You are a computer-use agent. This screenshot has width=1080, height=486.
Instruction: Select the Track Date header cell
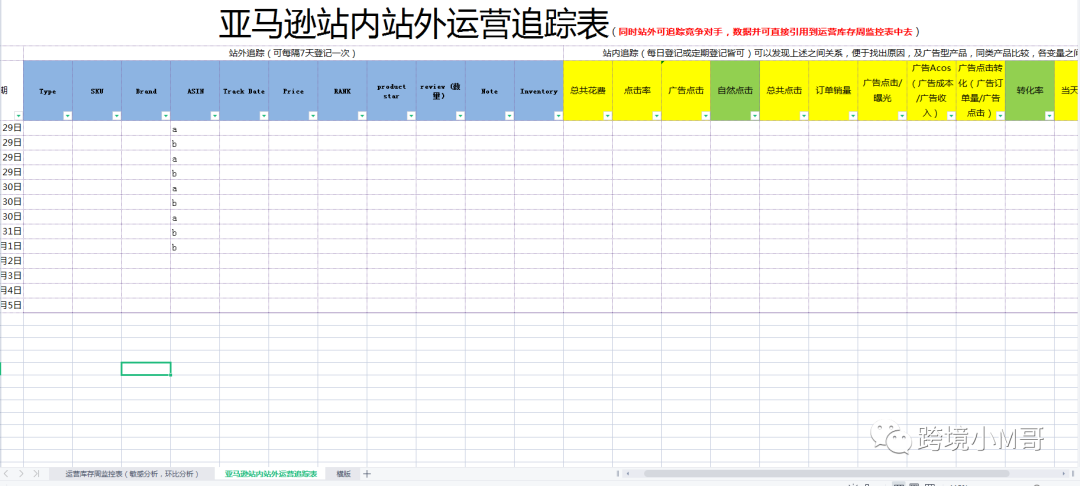pyautogui.click(x=245, y=91)
